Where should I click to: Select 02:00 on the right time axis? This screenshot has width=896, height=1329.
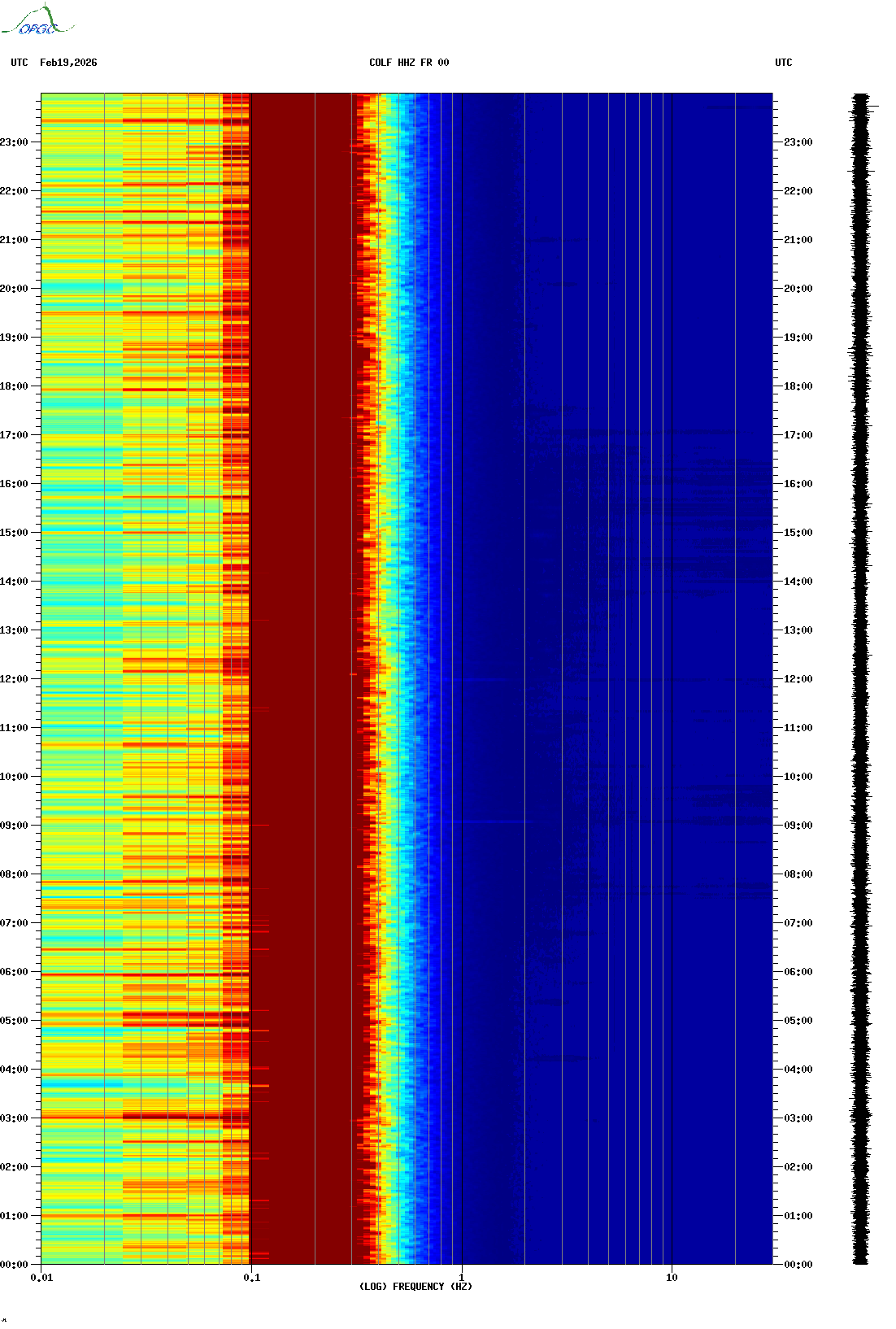(x=798, y=1167)
